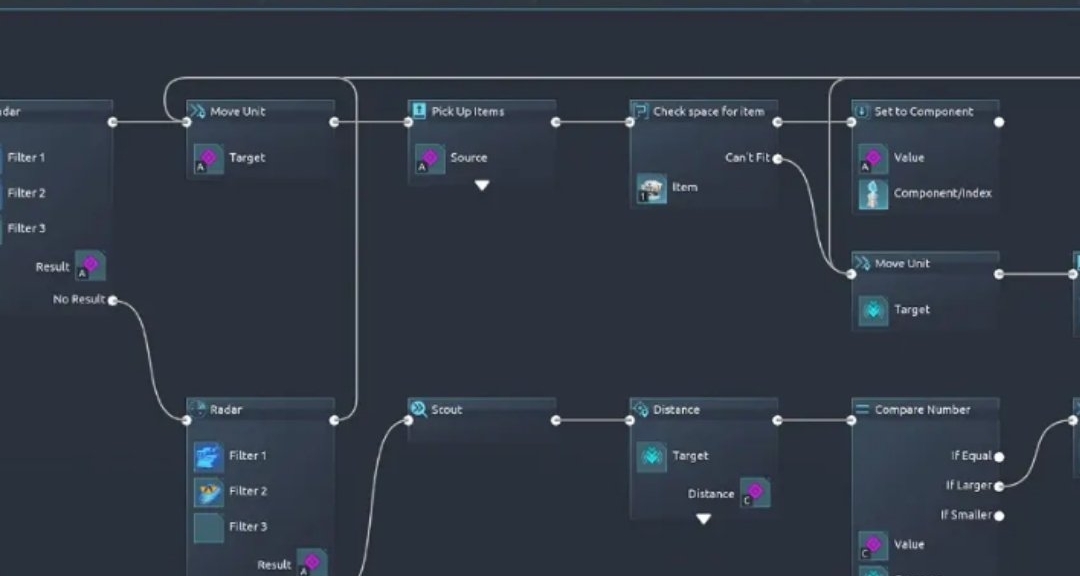Viewport: 1080px width, 576px height.
Task: Click Filter 1 icon in the lower Radar node
Action: click(208, 456)
